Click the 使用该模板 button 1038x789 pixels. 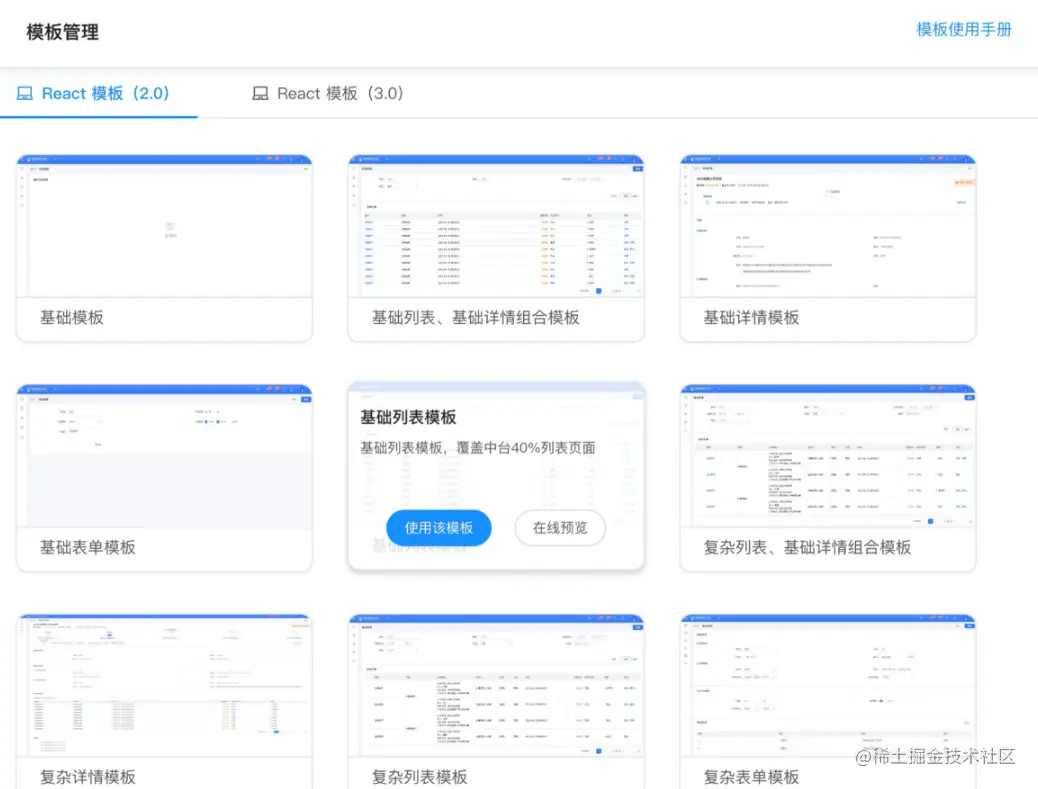439,528
